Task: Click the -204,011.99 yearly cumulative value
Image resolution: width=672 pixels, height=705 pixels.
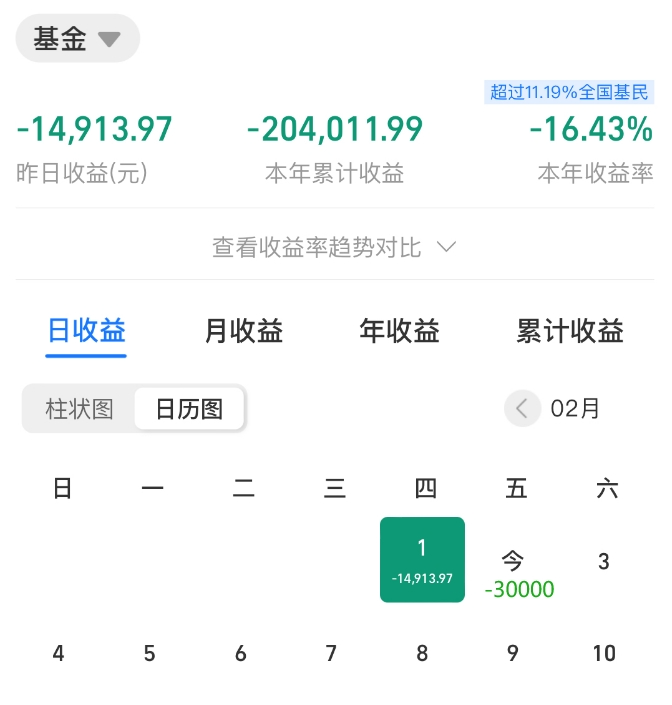Action: pos(335,129)
